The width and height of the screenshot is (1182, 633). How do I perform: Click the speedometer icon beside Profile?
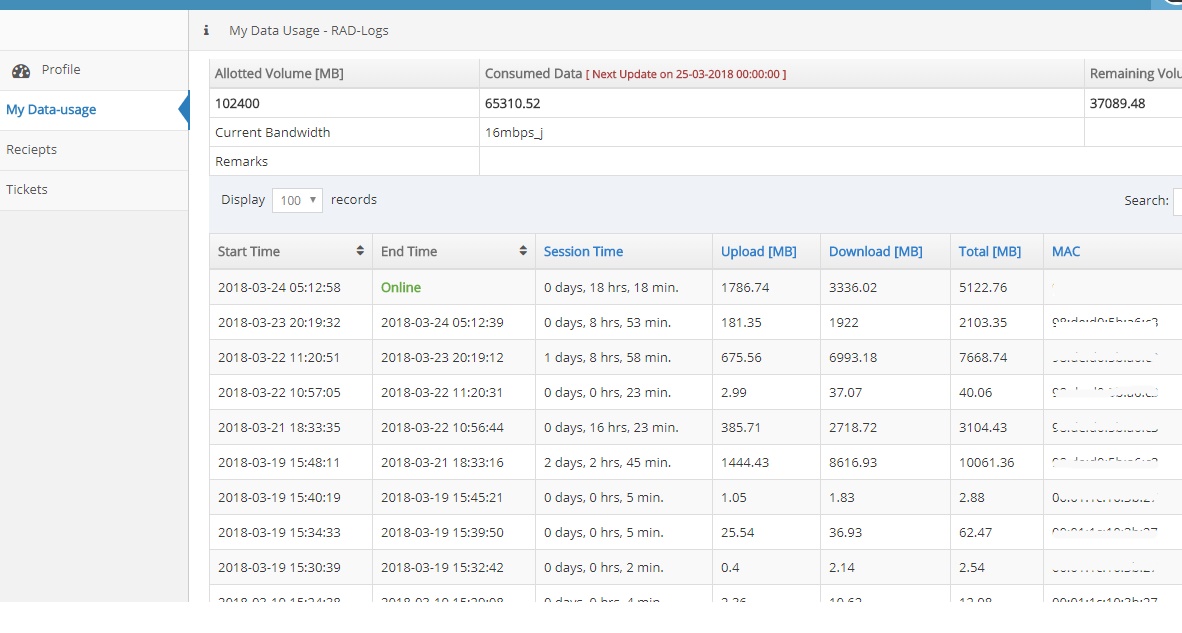pyautogui.click(x=22, y=70)
